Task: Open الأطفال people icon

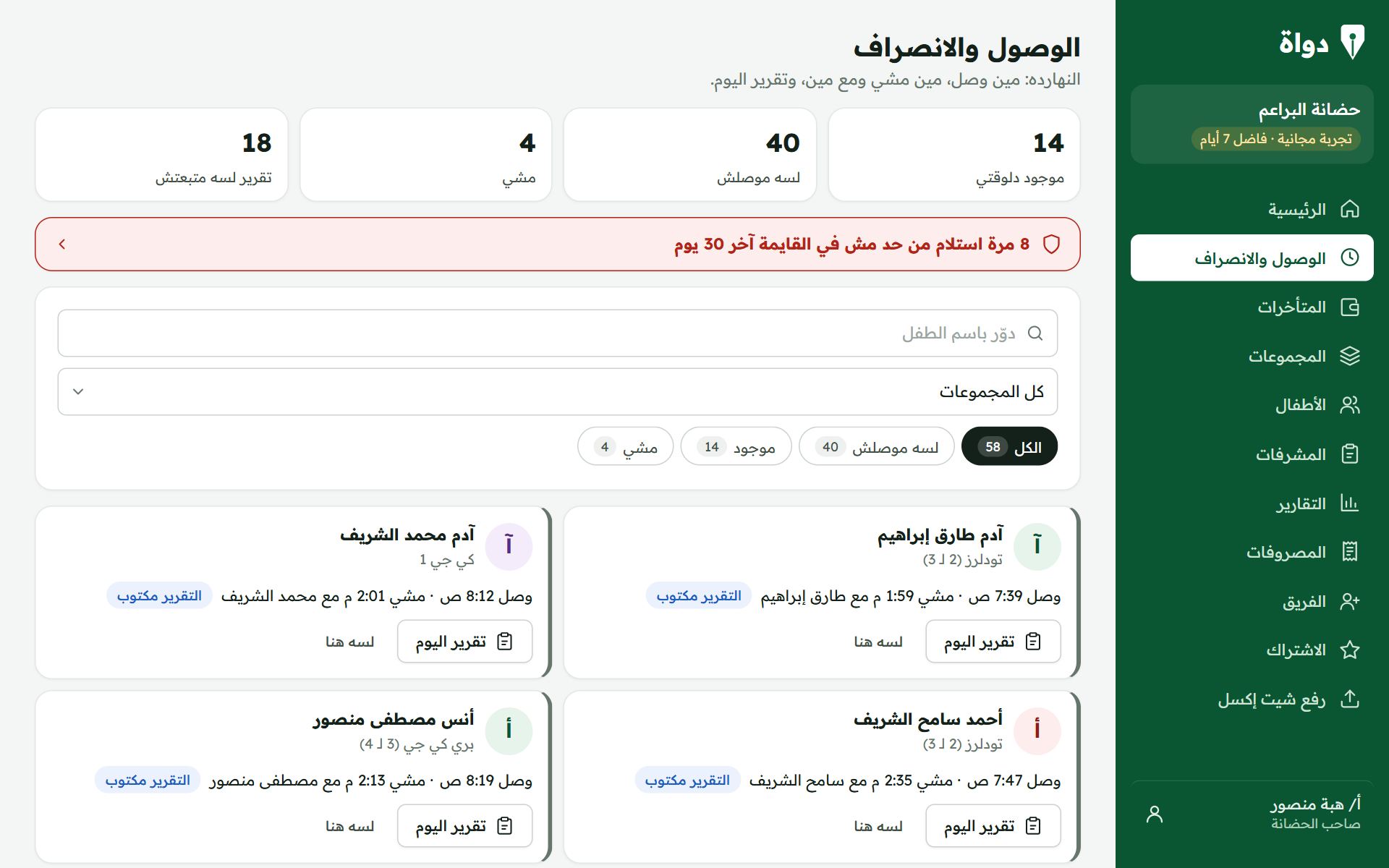Action: tap(1350, 404)
